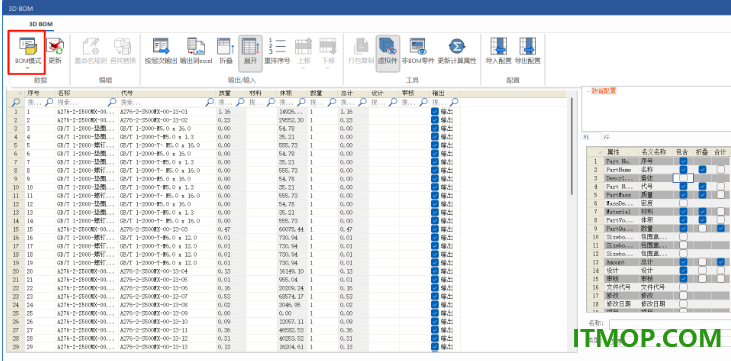Click the 序号 filter magnifier icon
The image size is (731, 361).
click(49, 102)
